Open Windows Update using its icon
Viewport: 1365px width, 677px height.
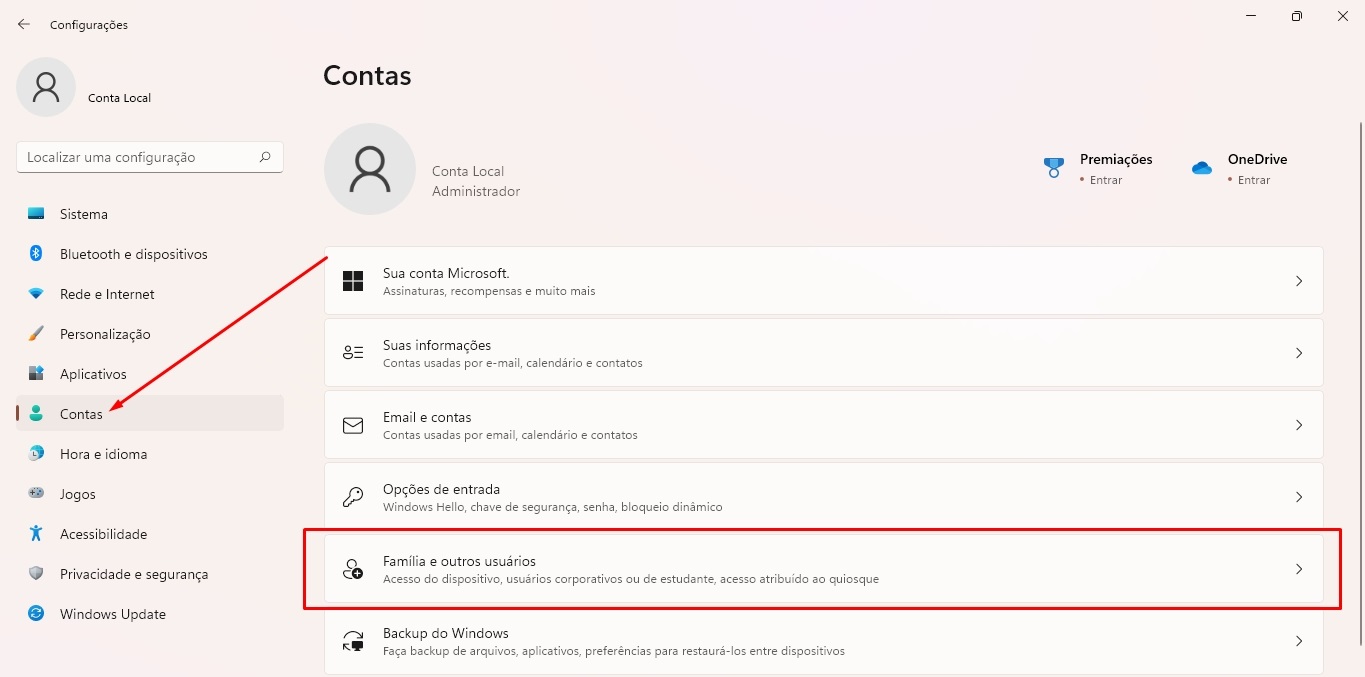coord(34,613)
